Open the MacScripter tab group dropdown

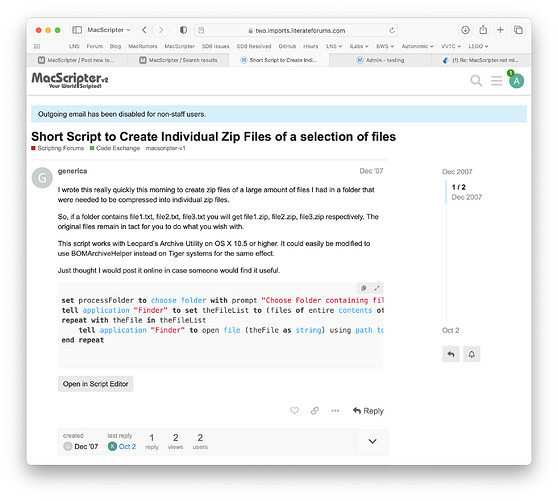point(109,30)
